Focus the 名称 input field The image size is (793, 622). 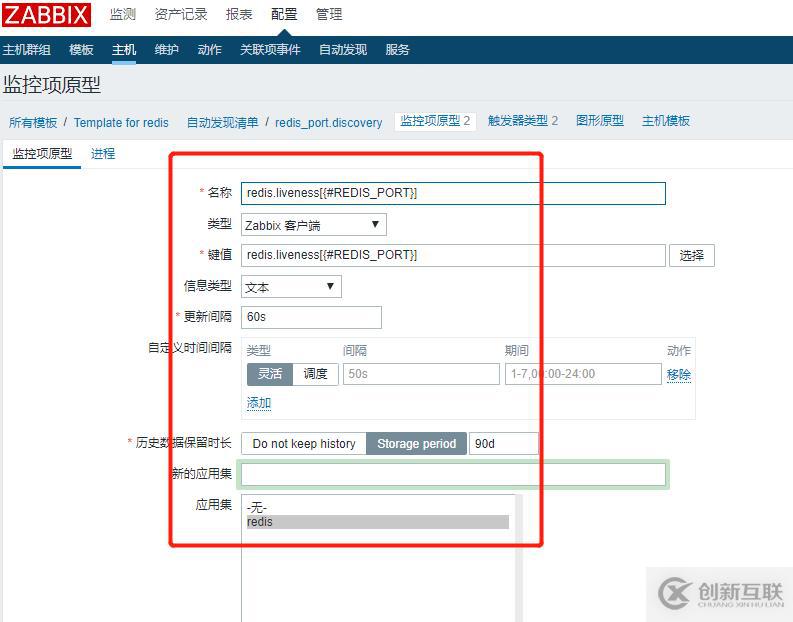[x=453, y=193]
